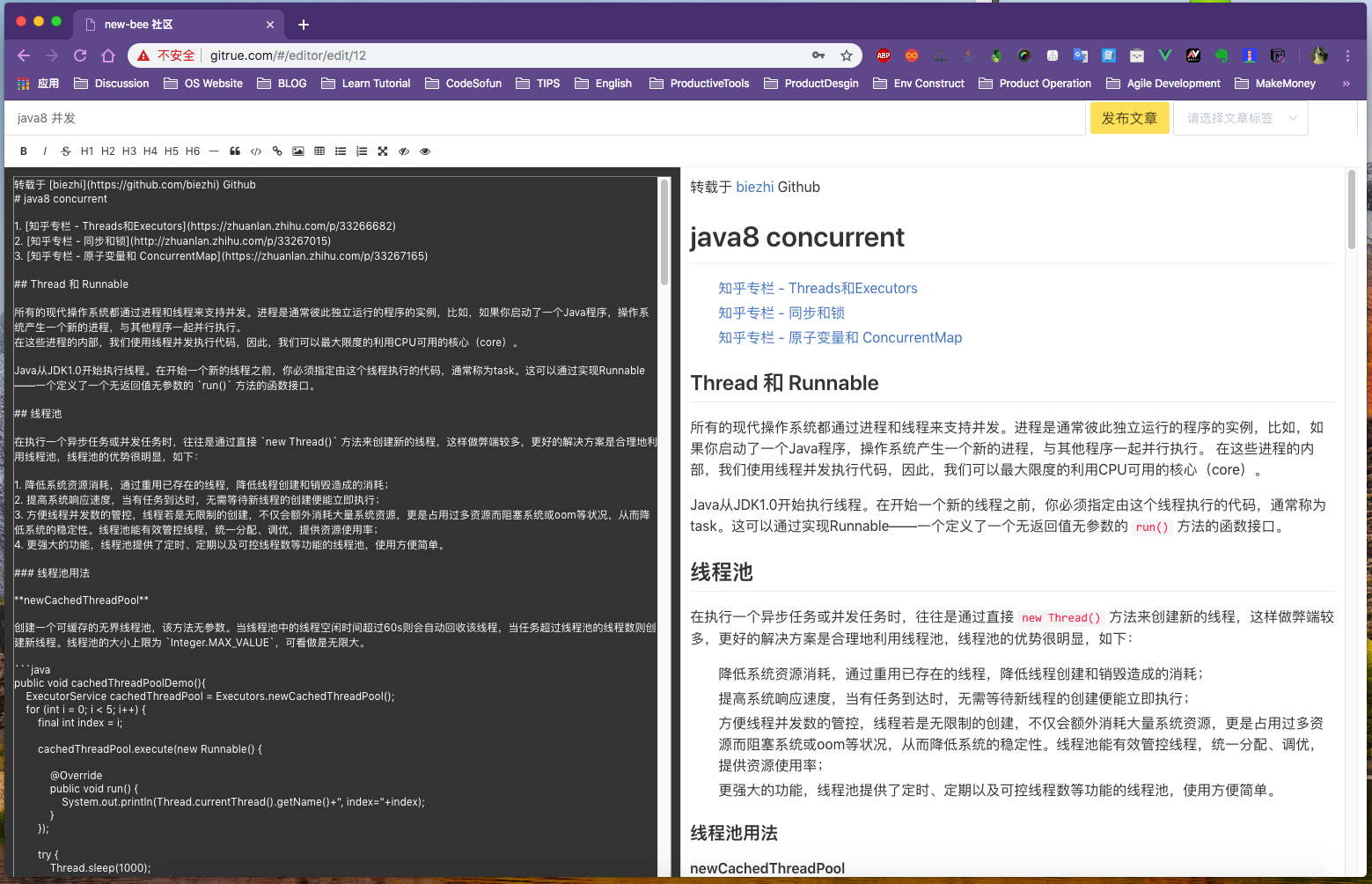1372x884 pixels.
Task: Open the CodeSofun bookmark folder
Action: (x=463, y=84)
